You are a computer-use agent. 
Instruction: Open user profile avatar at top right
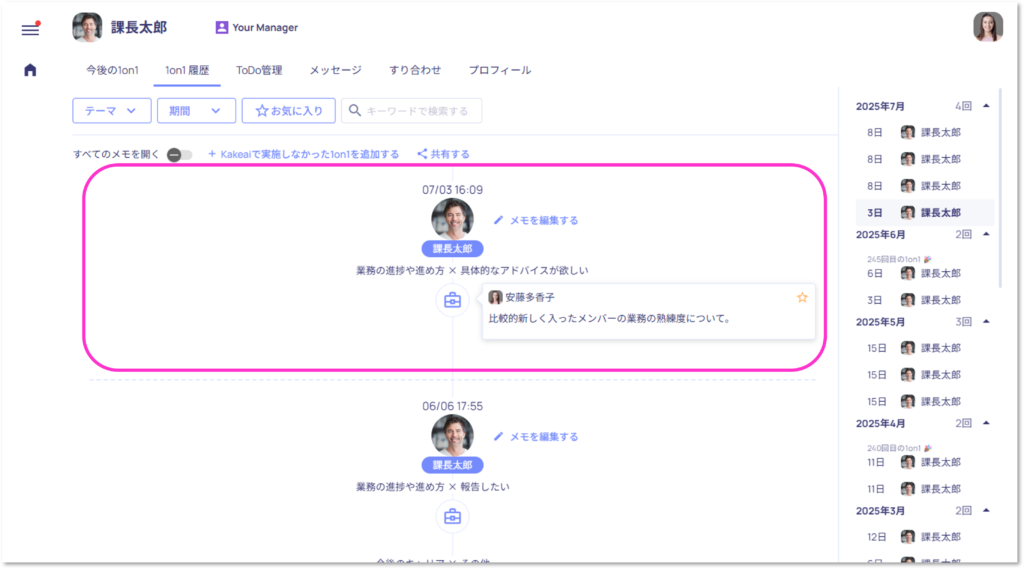[x=987, y=27]
